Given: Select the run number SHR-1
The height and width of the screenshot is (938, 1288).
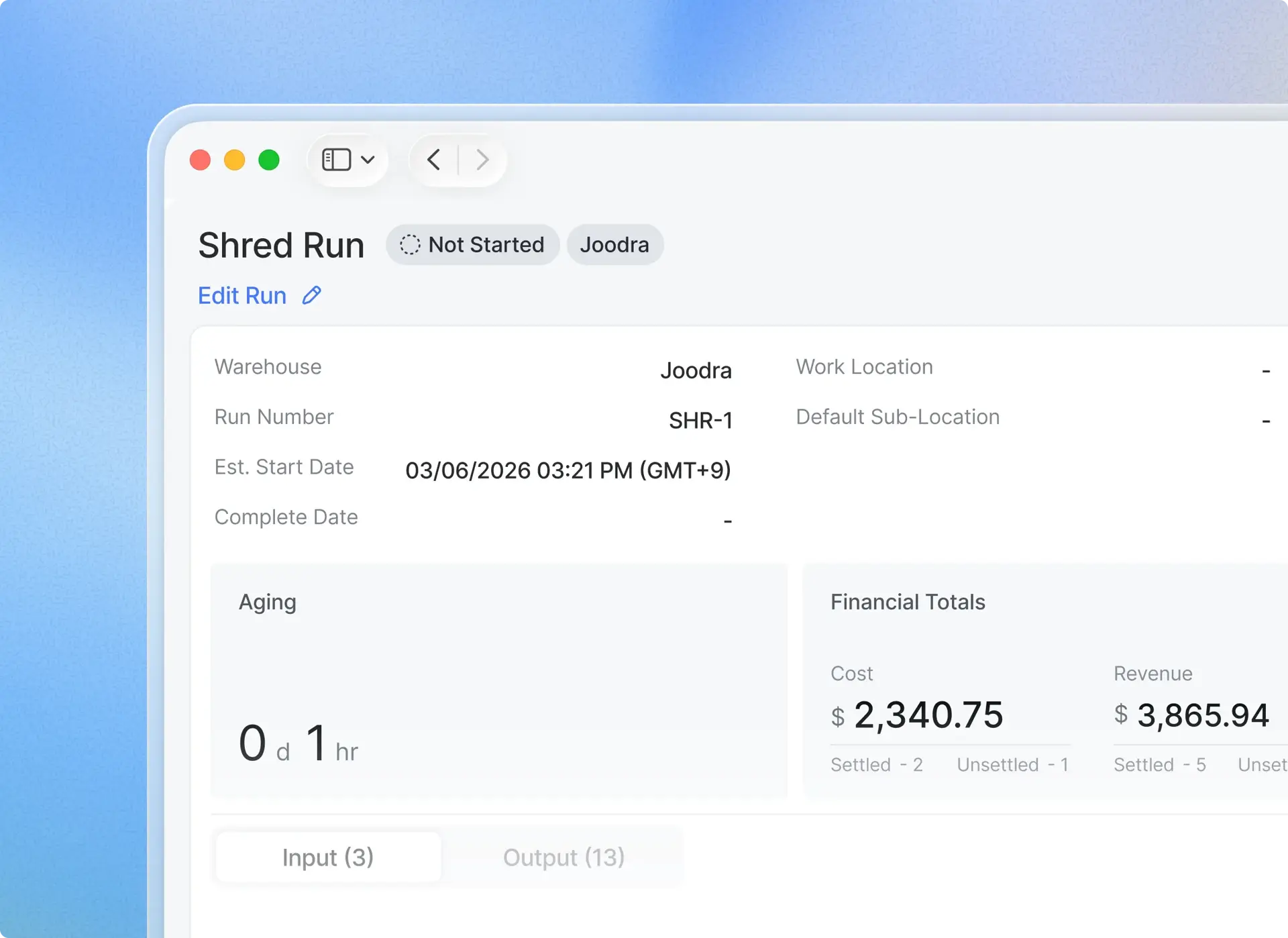Looking at the screenshot, I should [700, 421].
